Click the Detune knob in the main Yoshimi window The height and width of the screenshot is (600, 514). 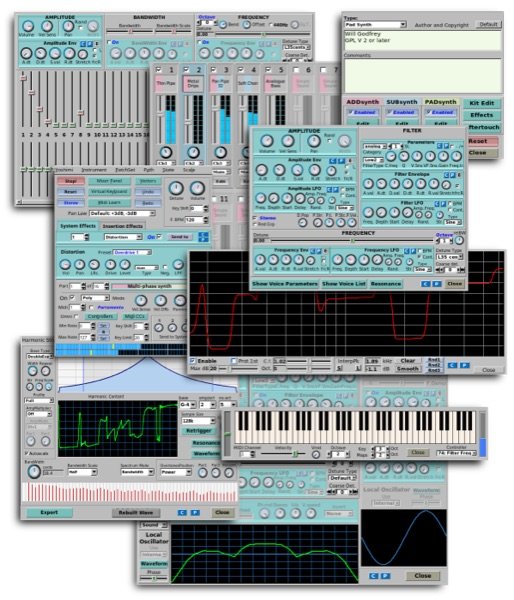(176, 188)
